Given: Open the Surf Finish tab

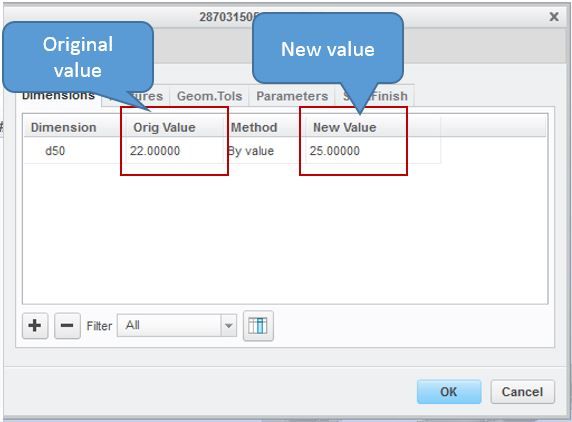Looking at the screenshot, I should (x=375, y=96).
